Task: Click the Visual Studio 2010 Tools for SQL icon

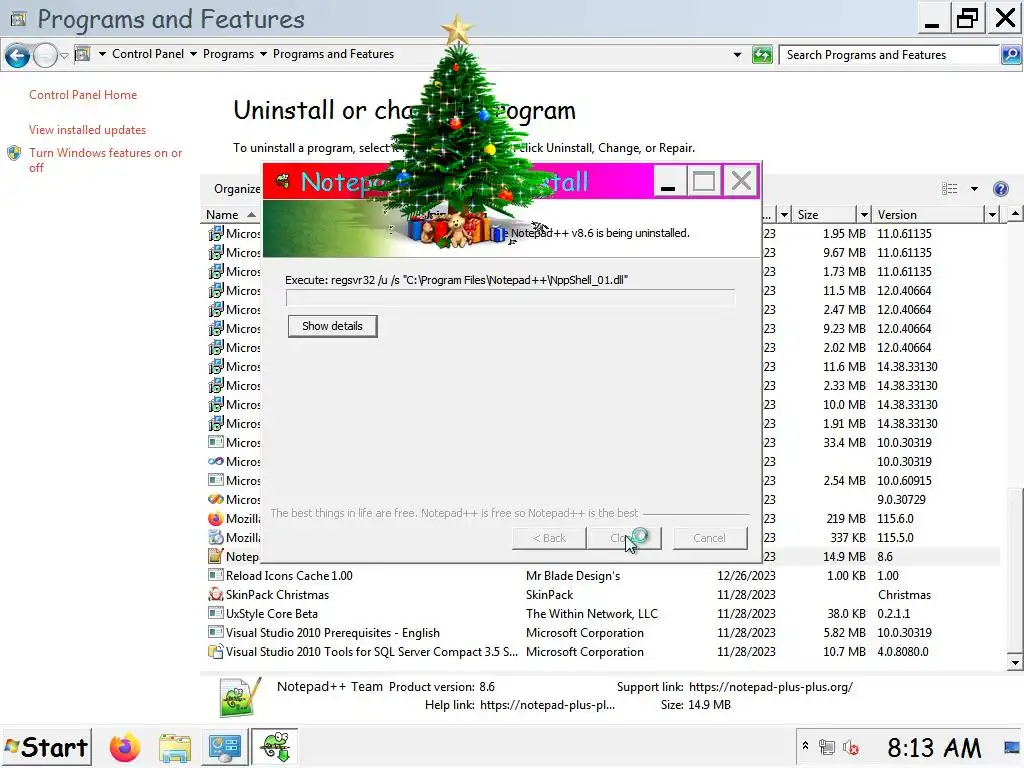Action: 216,651
